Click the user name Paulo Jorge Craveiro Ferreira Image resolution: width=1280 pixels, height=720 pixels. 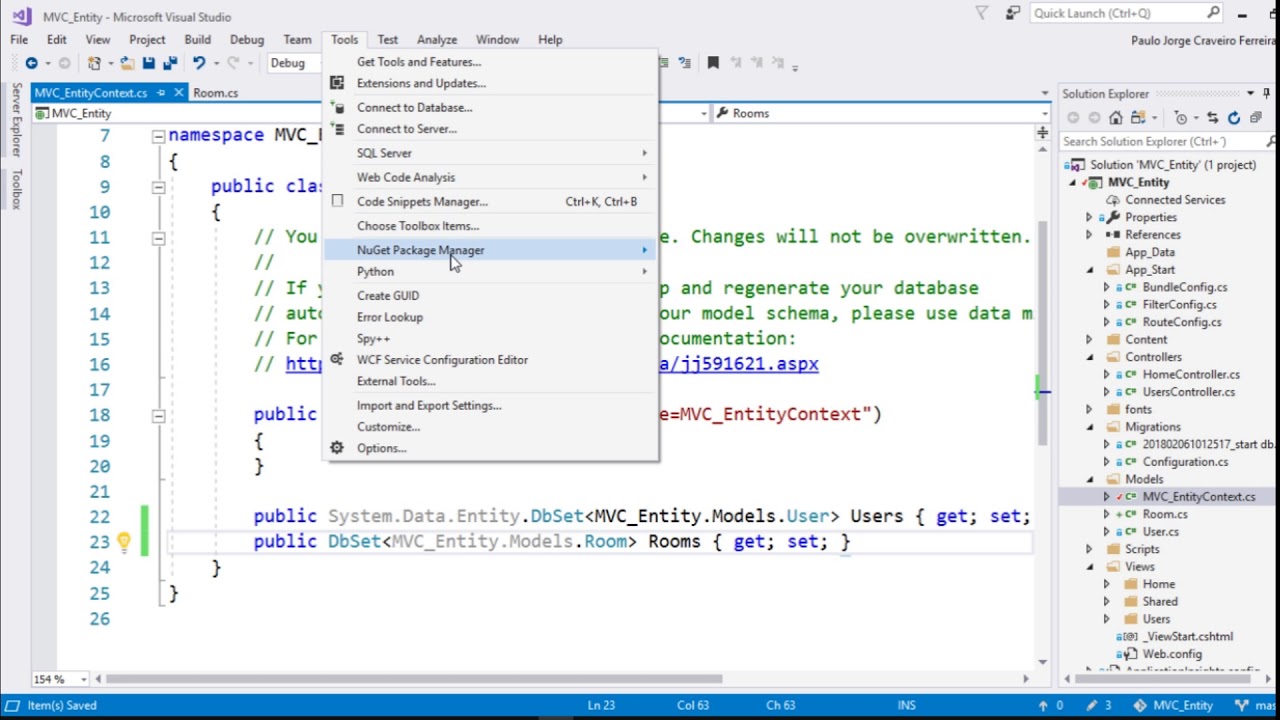pos(1201,40)
